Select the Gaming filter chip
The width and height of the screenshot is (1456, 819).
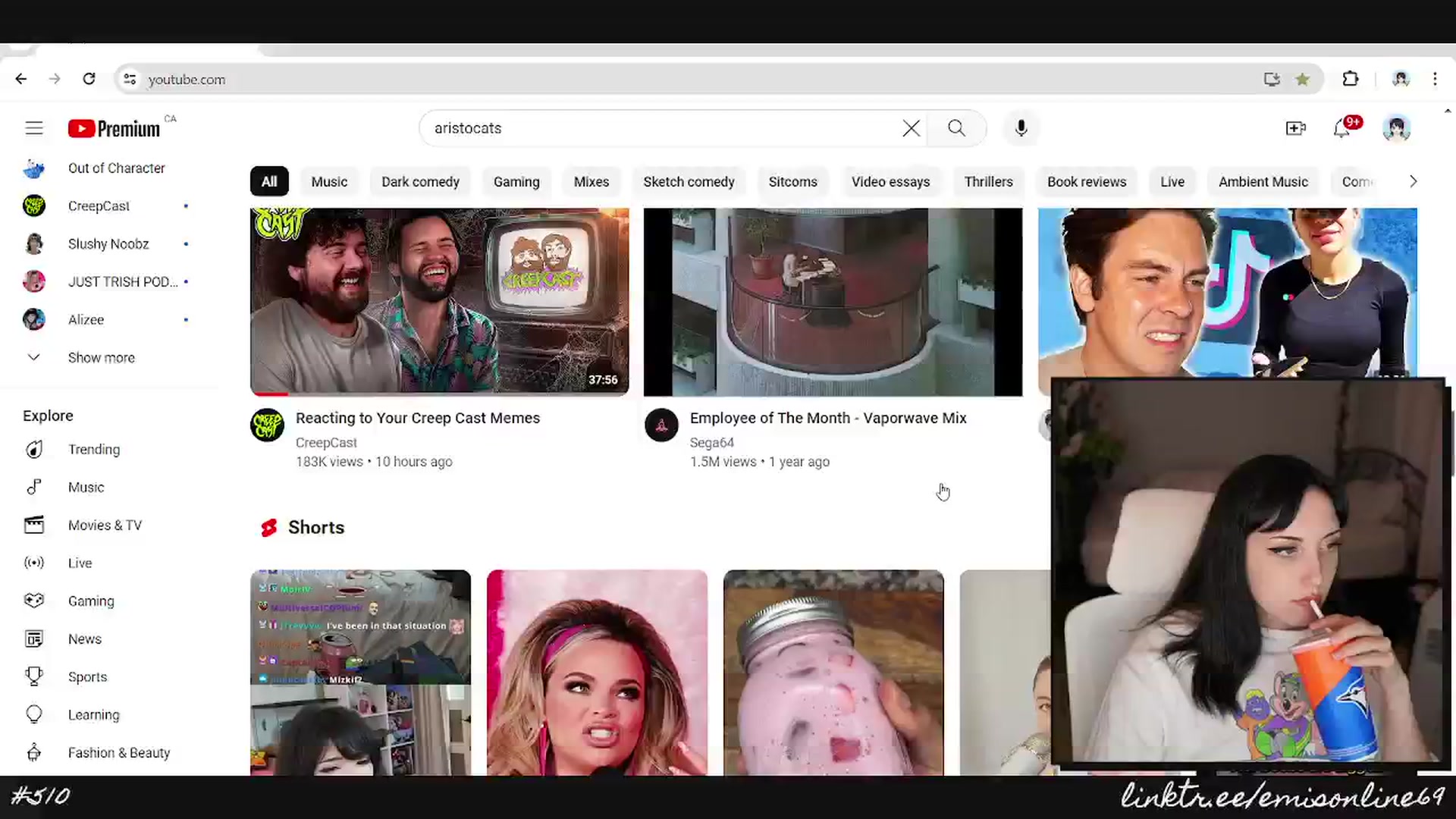(516, 182)
